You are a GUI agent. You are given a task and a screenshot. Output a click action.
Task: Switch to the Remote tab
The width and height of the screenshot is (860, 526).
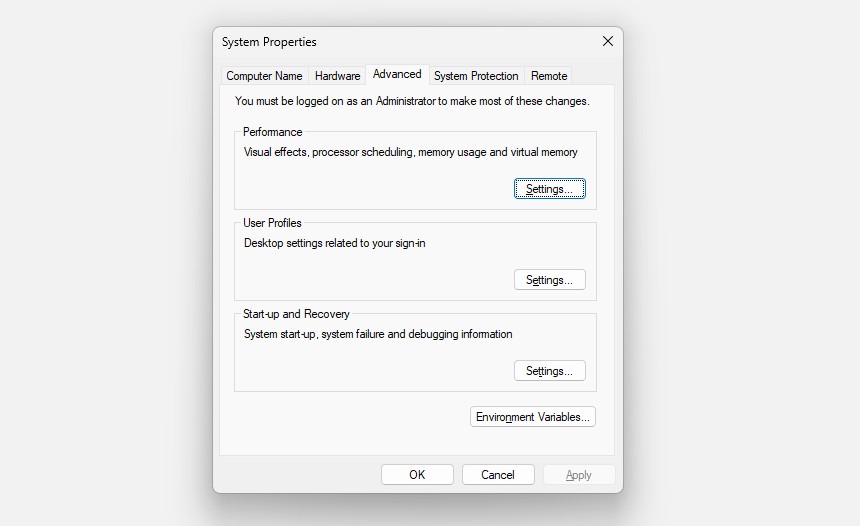coord(549,76)
